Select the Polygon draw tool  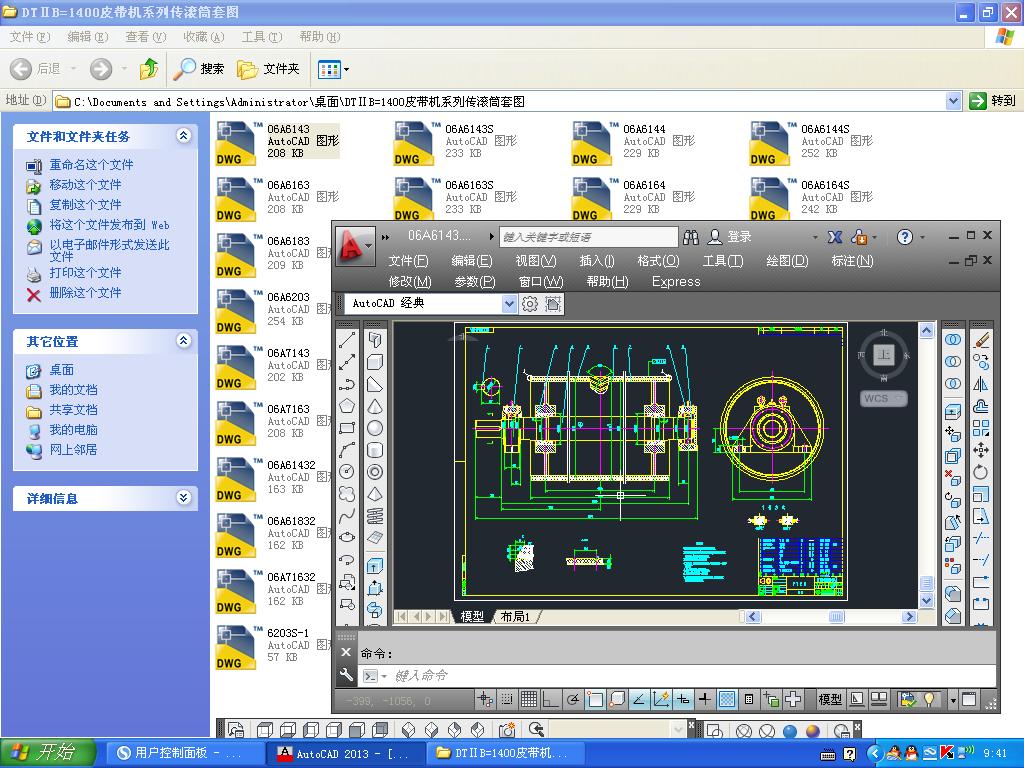[347, 406]
